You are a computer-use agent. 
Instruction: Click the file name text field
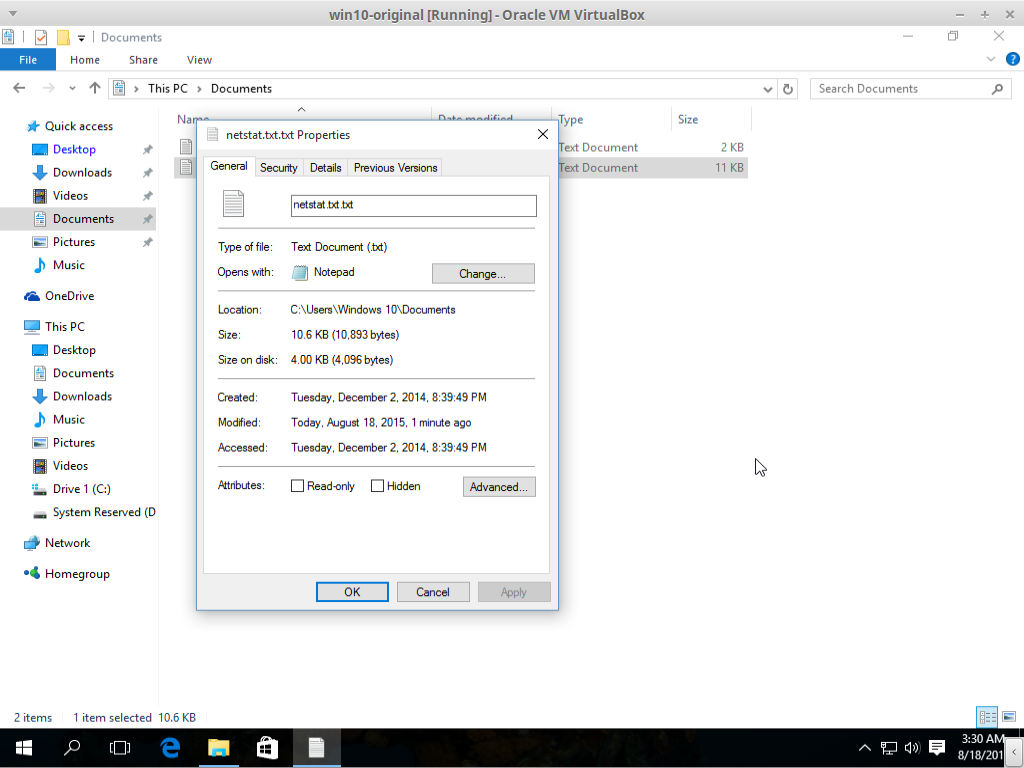point(413,205)
